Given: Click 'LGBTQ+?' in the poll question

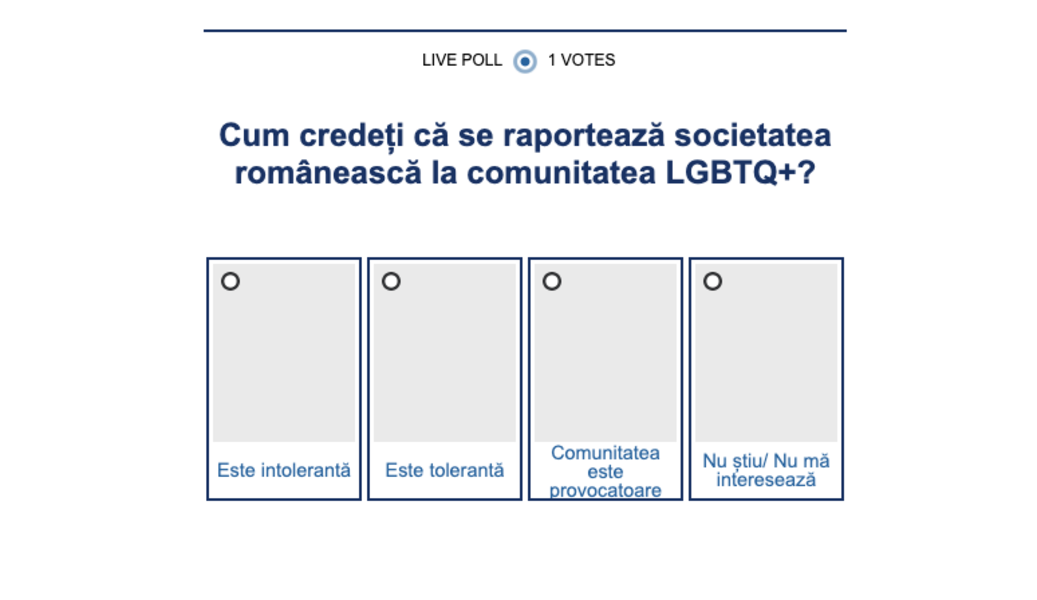Looking at the screenshot, I should pos(741,172).
